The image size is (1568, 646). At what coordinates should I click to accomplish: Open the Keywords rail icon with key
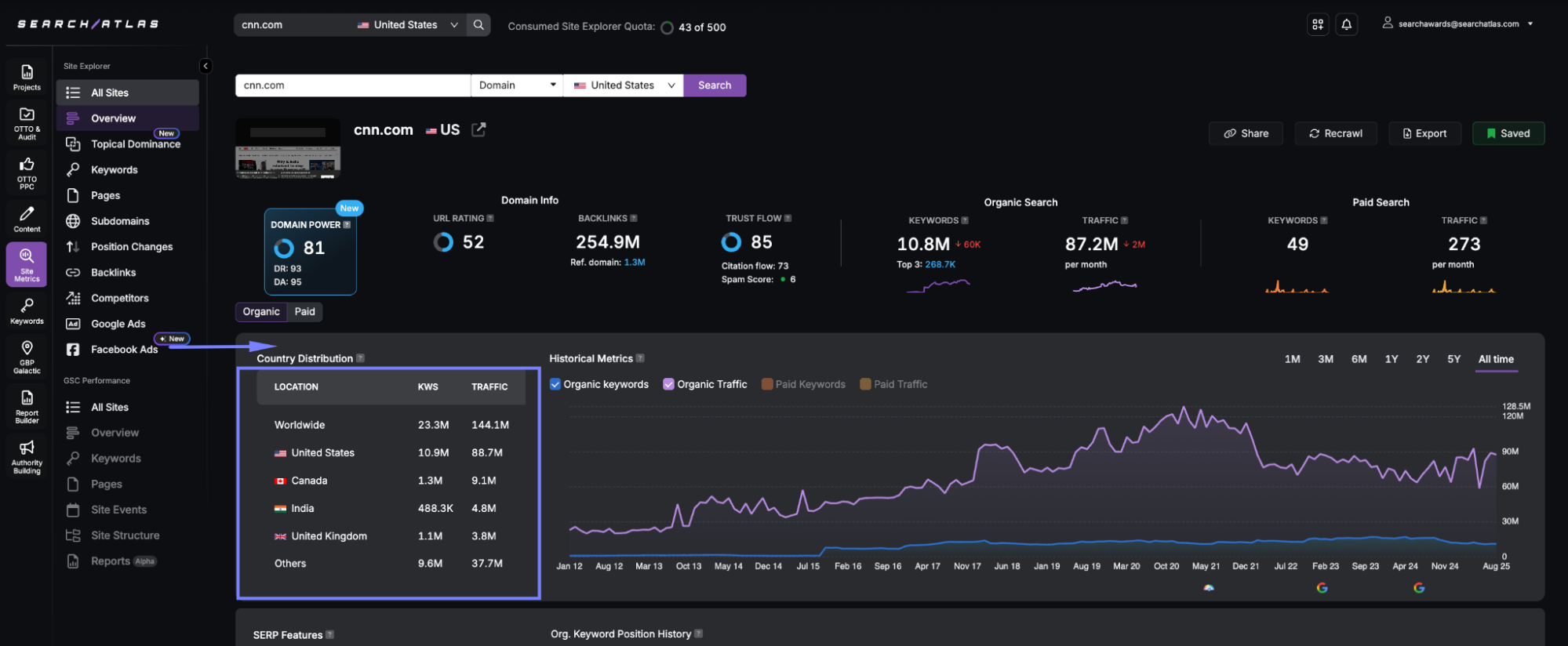[x=27, y=310]
